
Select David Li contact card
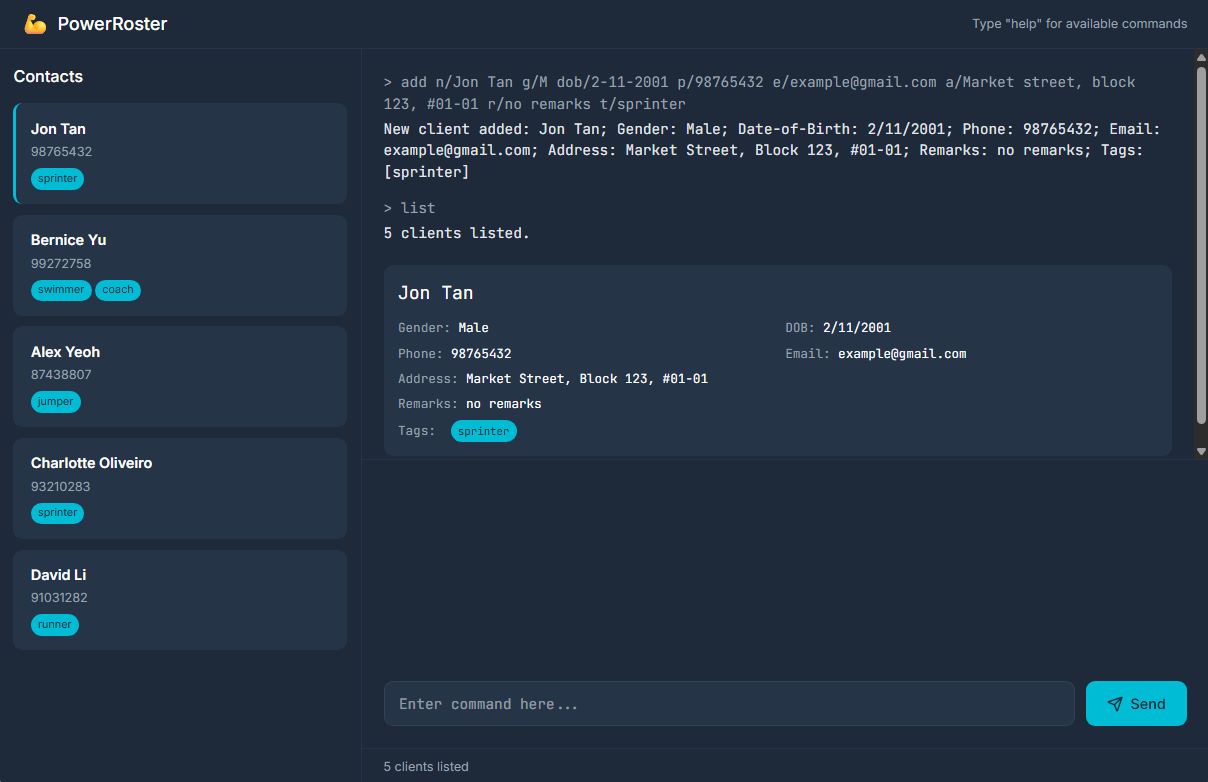(180, 599)
